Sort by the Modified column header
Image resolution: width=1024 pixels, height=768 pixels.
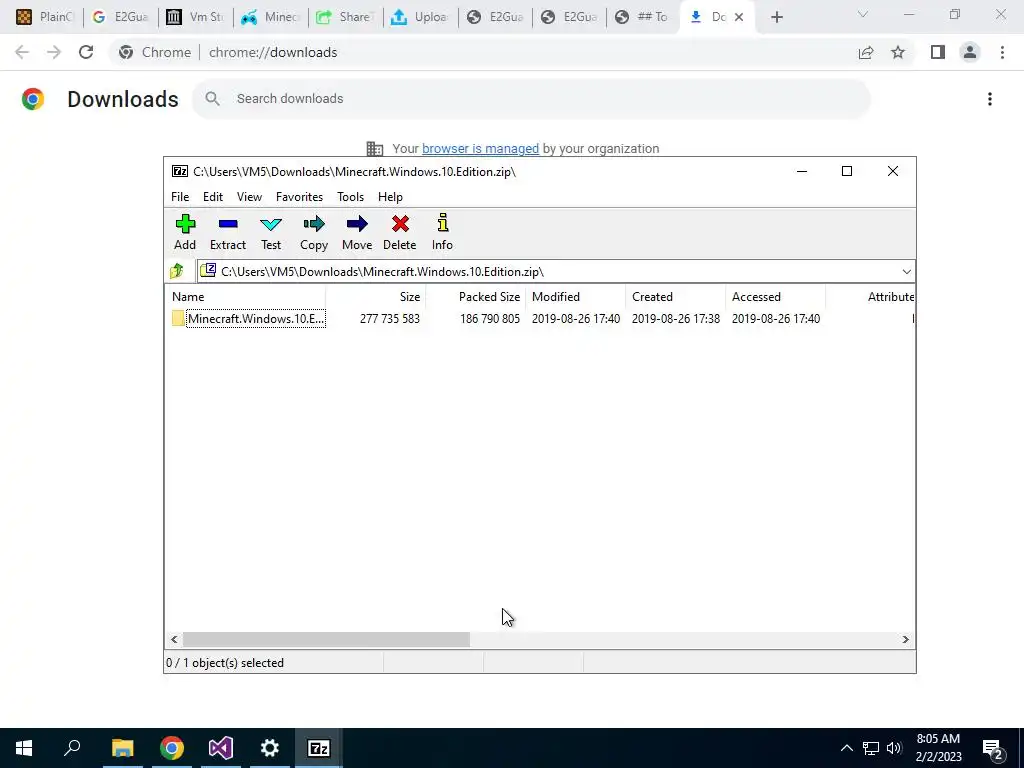(x=575, y=296)
